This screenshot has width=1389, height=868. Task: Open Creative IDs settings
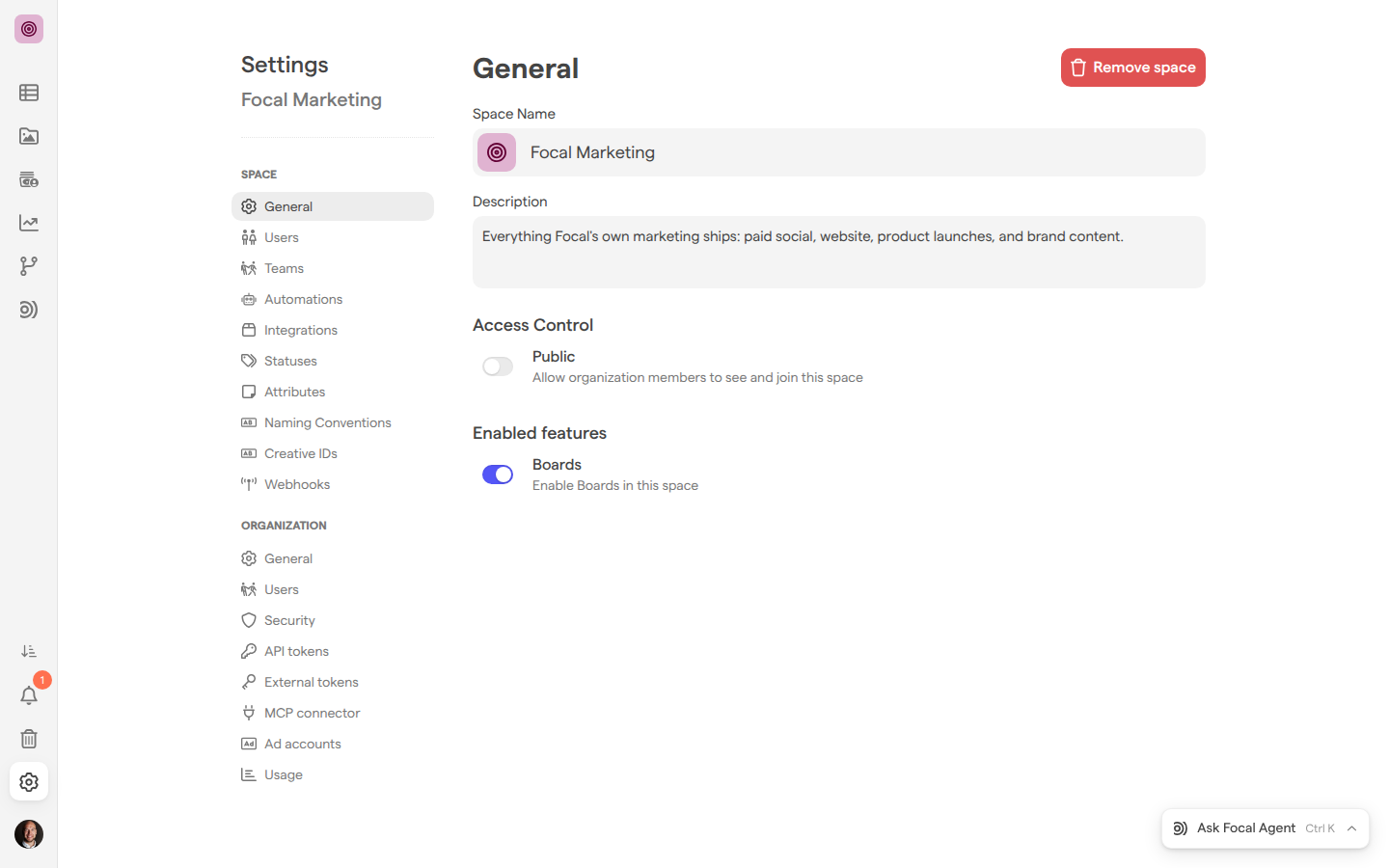[x=333, y=453]
